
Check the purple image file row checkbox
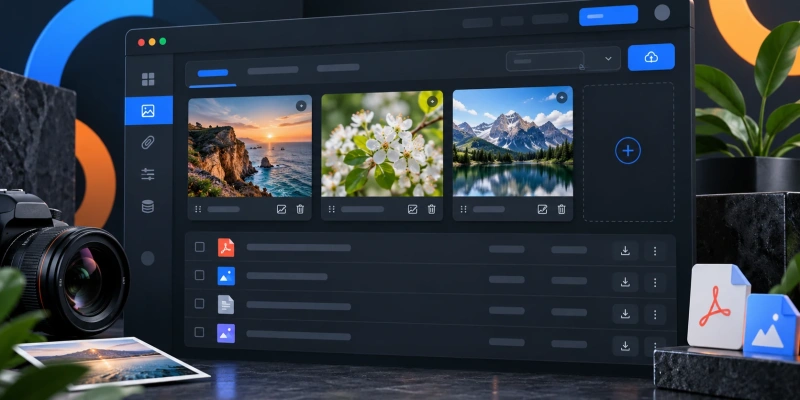click(199, 332)
